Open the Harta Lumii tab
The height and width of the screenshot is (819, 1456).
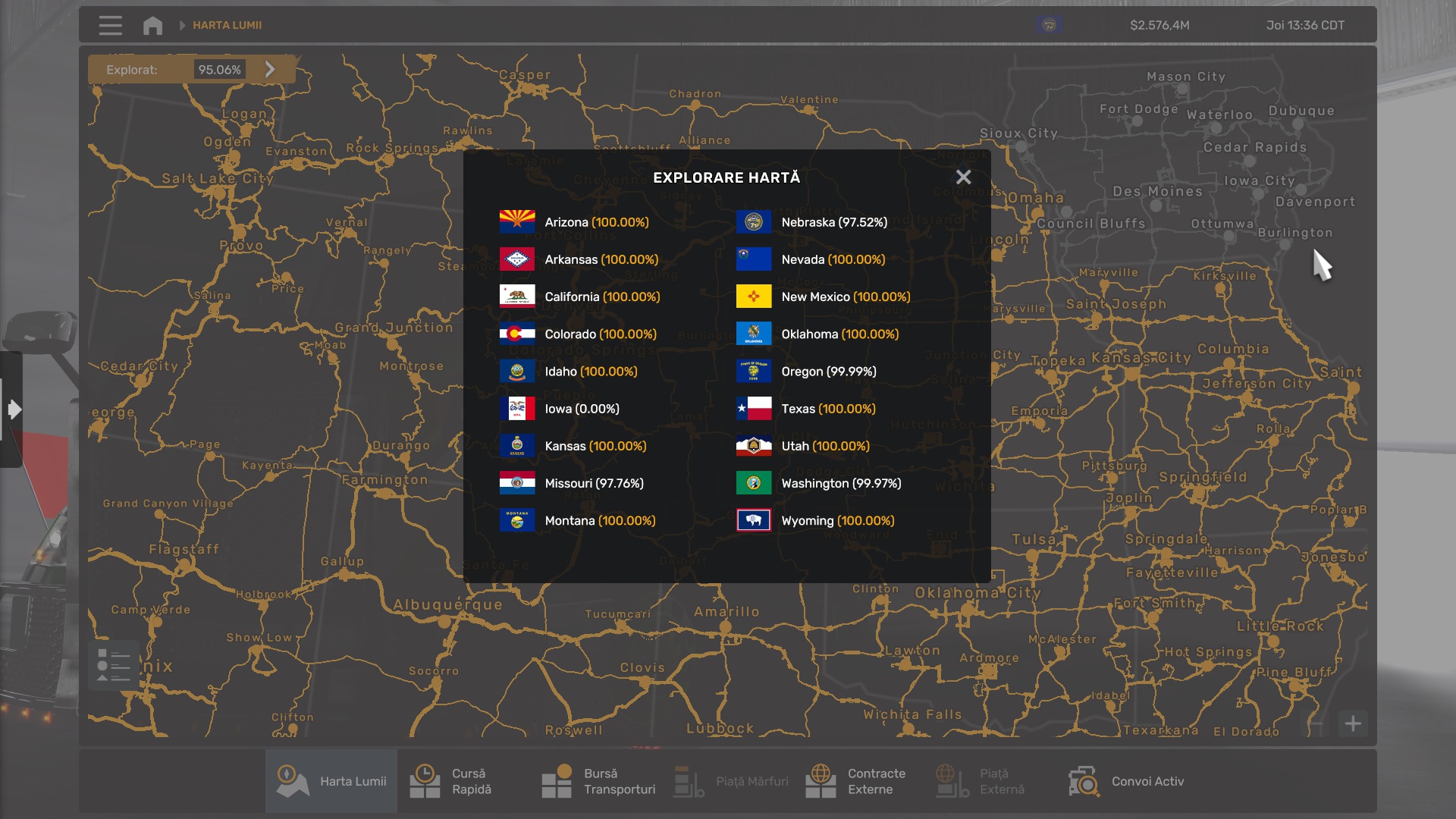331,781
